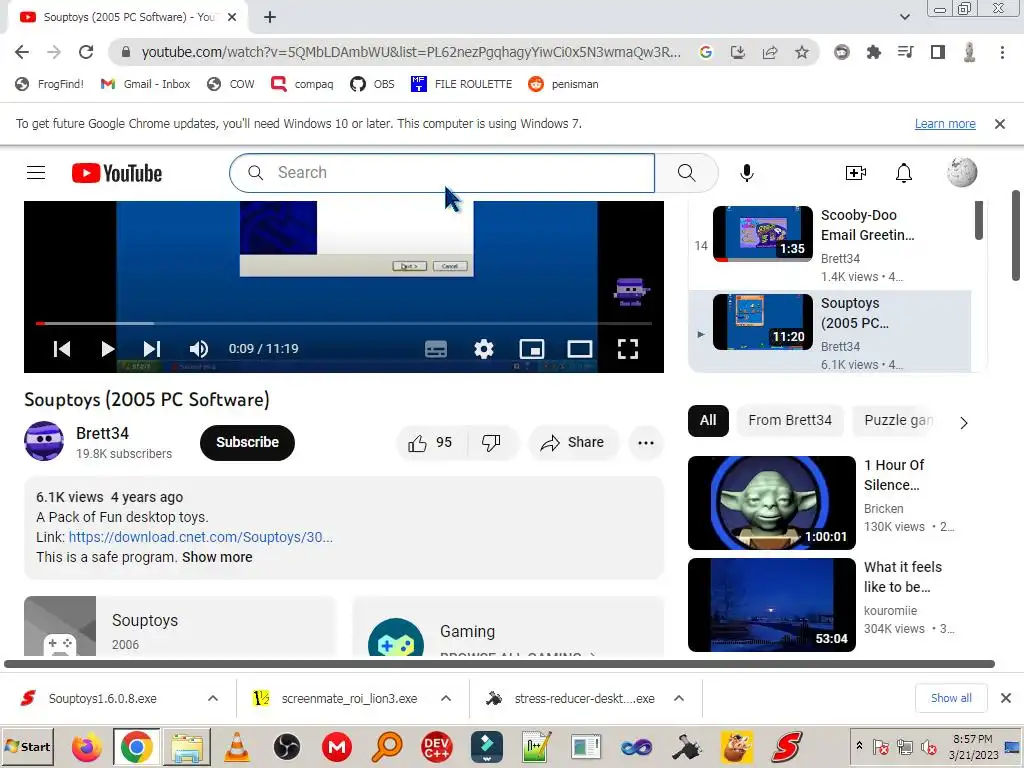The width and height of the screenshot is (1024, 768).
Task: Expand options for screenmate_roi_lion3.exe download
Action: tap(446, 699)
